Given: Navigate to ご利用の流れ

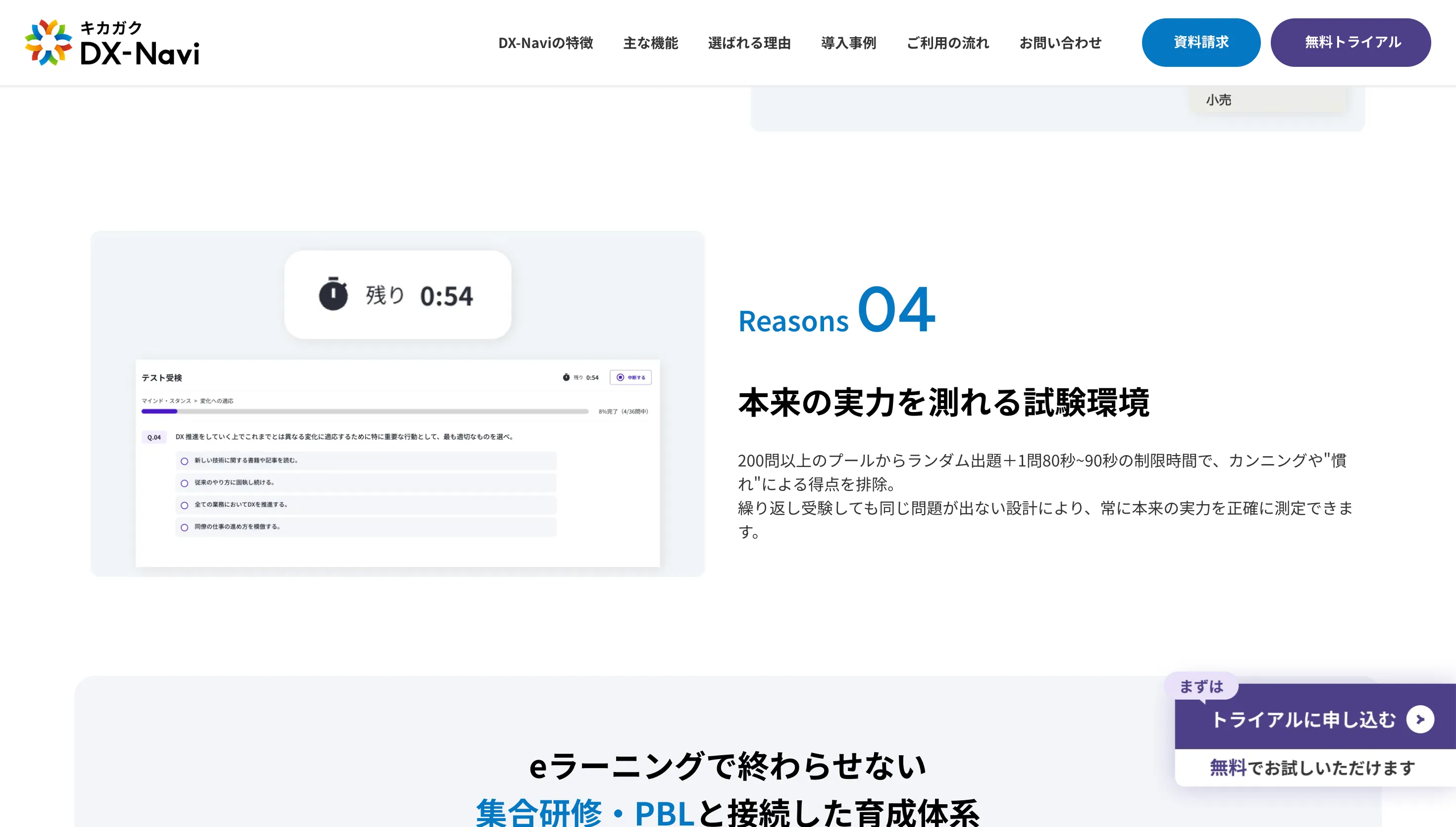Looking at the screenshot, I should click(x=948, y=43).
